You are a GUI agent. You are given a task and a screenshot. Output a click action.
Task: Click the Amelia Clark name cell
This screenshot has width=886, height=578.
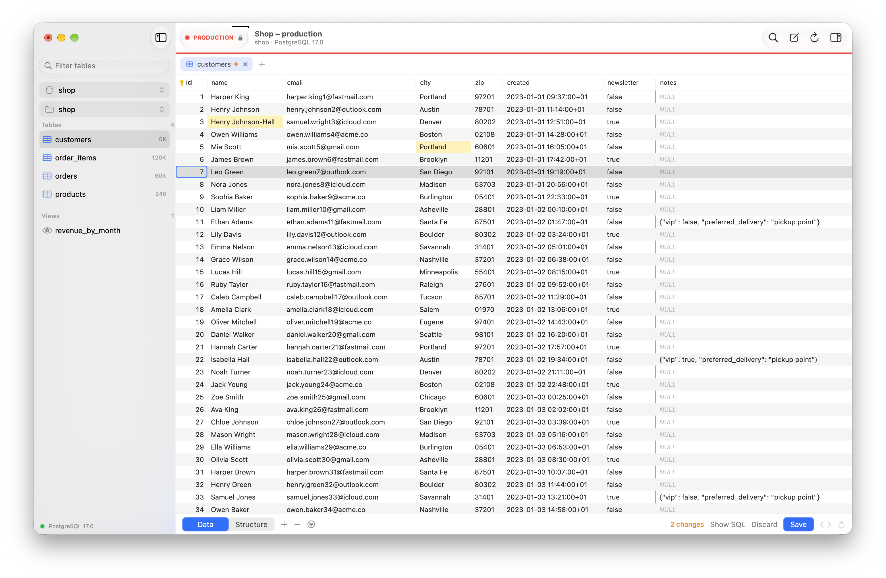coord(245,310)
